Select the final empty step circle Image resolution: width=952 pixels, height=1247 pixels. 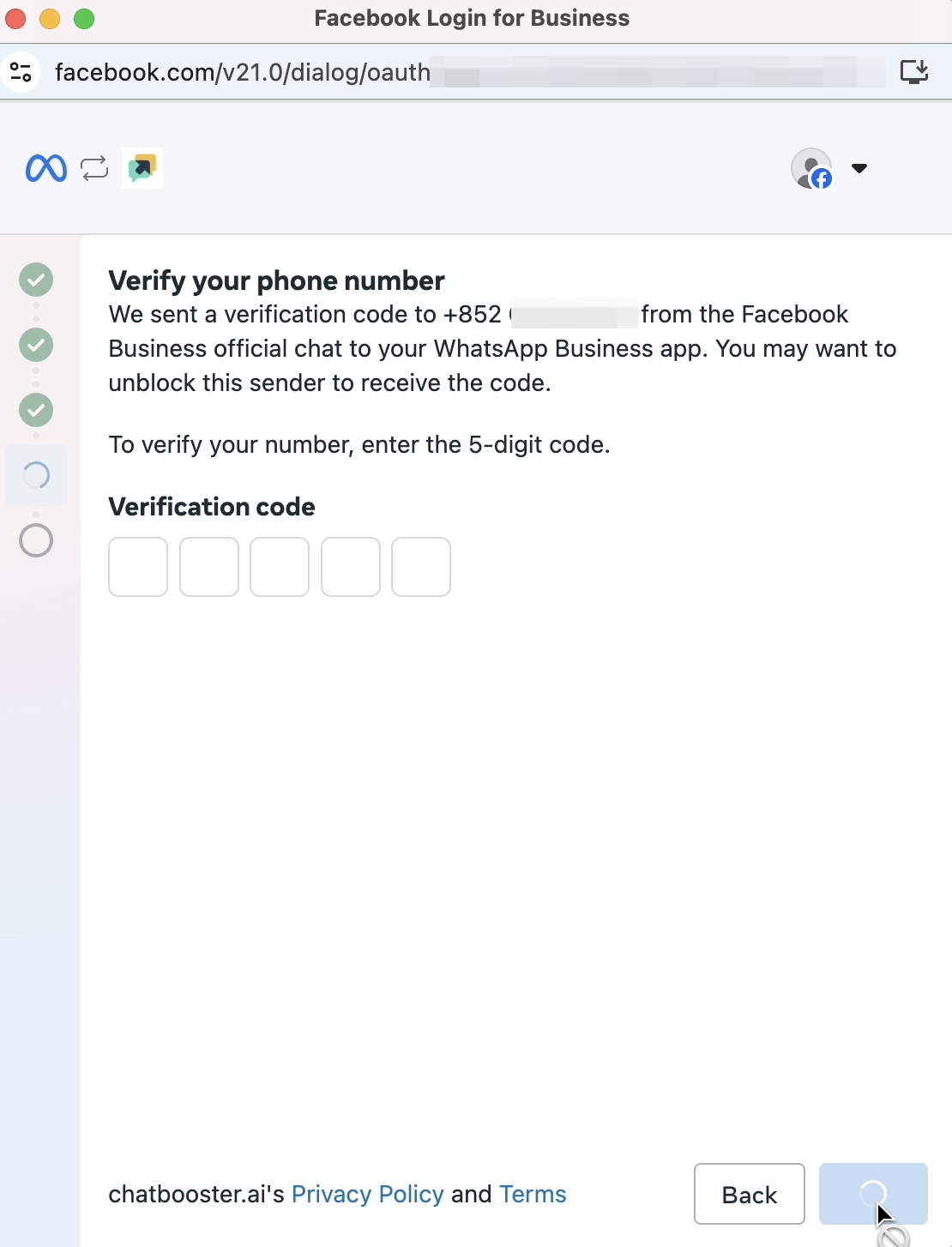[36, 540]
